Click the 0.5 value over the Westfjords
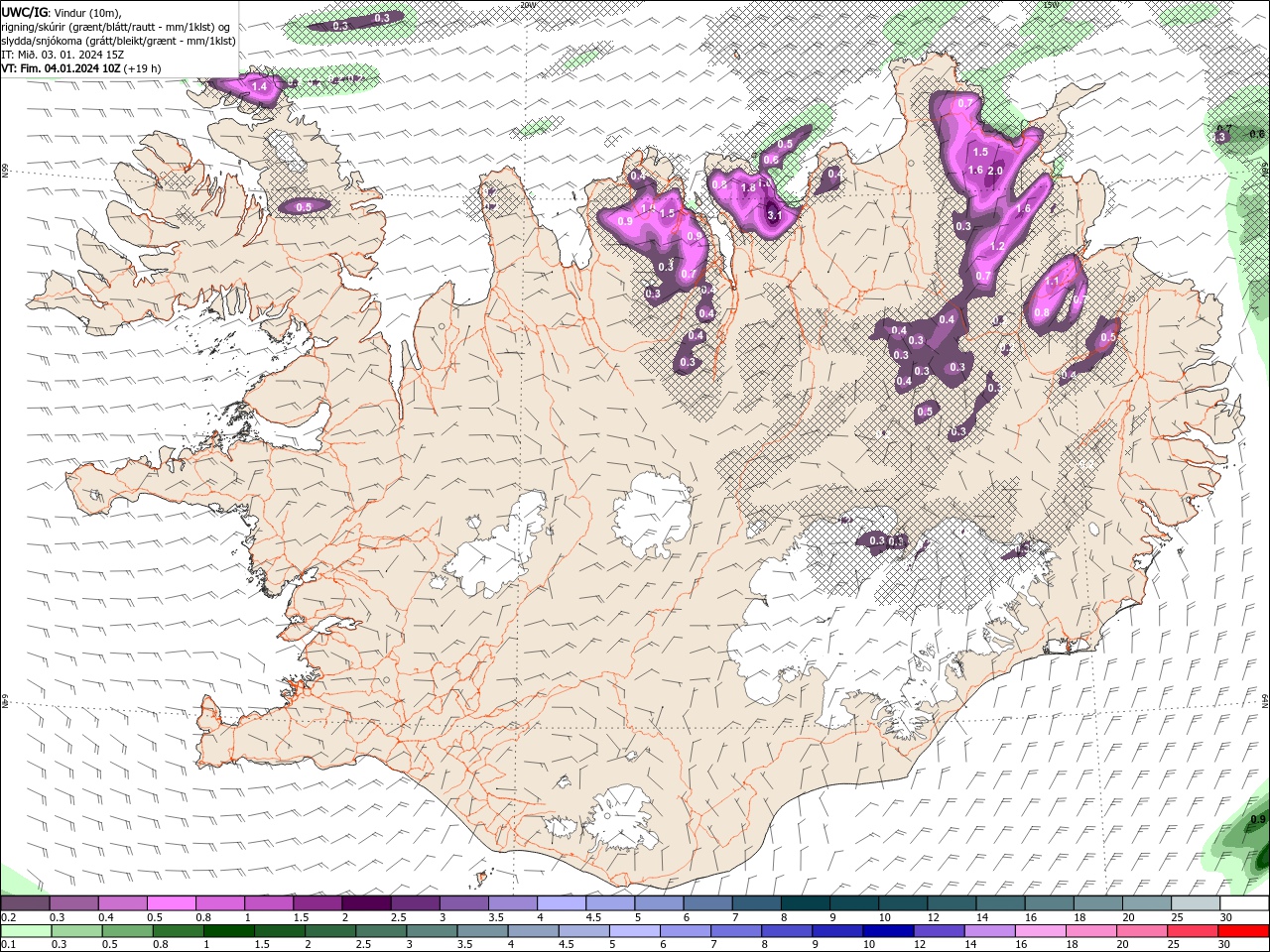The height and width of the screenshot is (952, 1270). [x=304, y=206]
